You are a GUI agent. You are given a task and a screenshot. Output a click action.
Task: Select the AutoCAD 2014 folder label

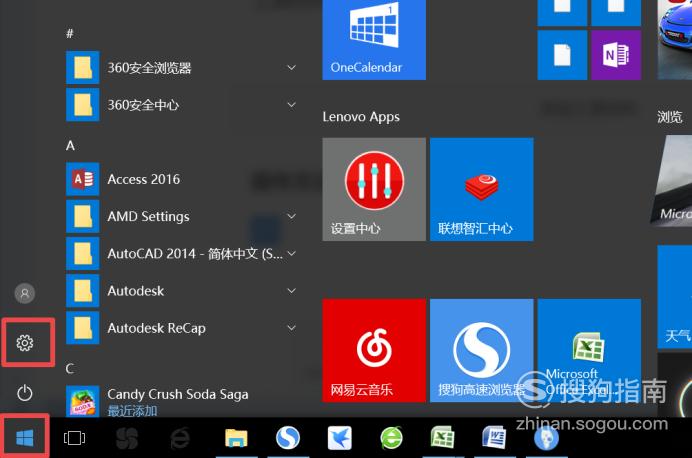pyautogui.click(x=195, y=254)
